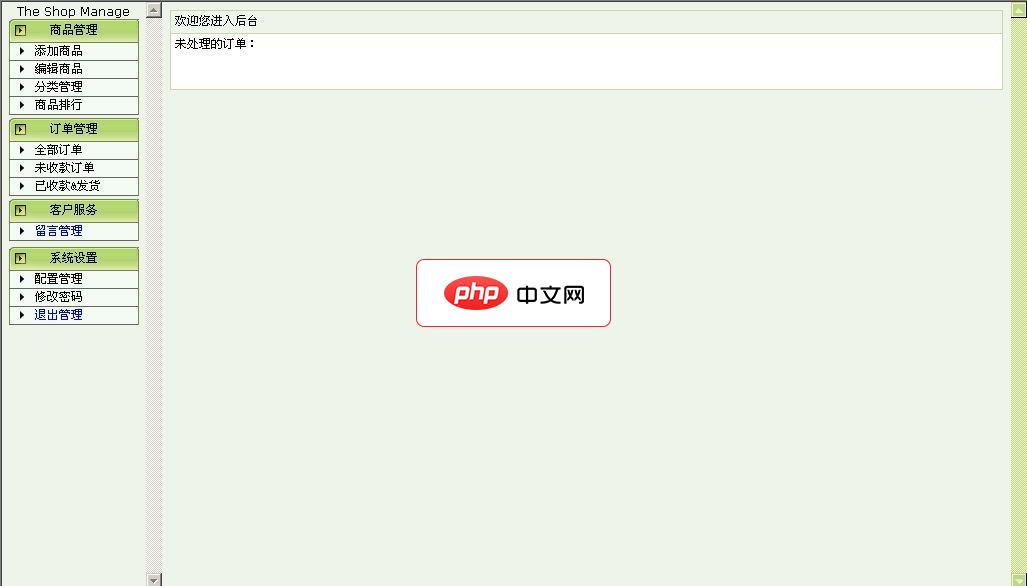
Task: Click the 客户服务 section box icon
Action: 21,210
